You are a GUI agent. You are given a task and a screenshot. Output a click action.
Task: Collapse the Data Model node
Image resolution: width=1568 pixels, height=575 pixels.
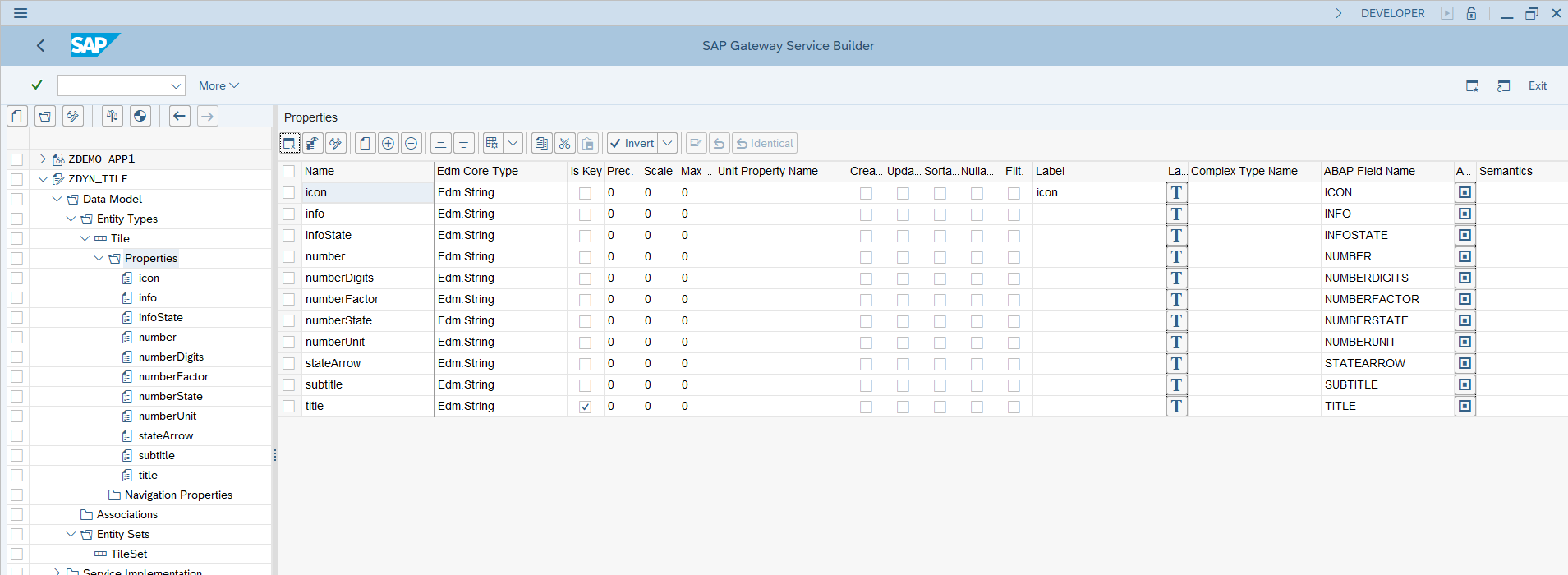(x=57, y=199)
